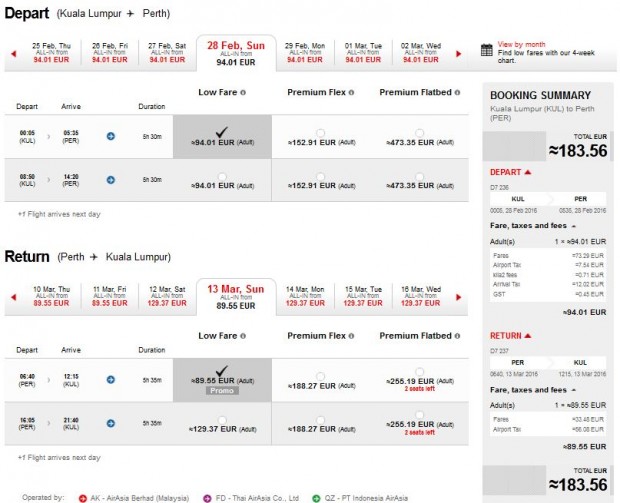Select Premium Flex 152.91 EUR on 08:50 flight

pyautogui.click(x=321, y=176)
